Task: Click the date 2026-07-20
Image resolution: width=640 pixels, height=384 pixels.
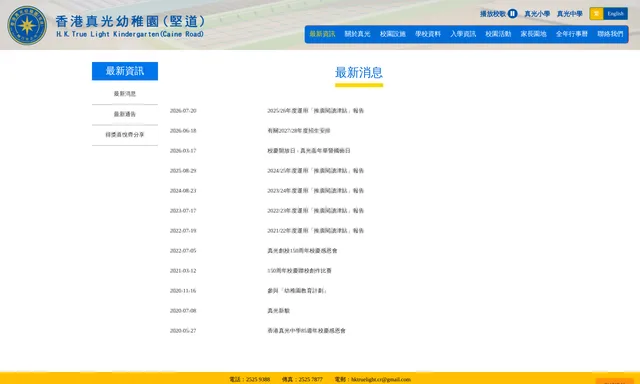Action: point(183,111)
